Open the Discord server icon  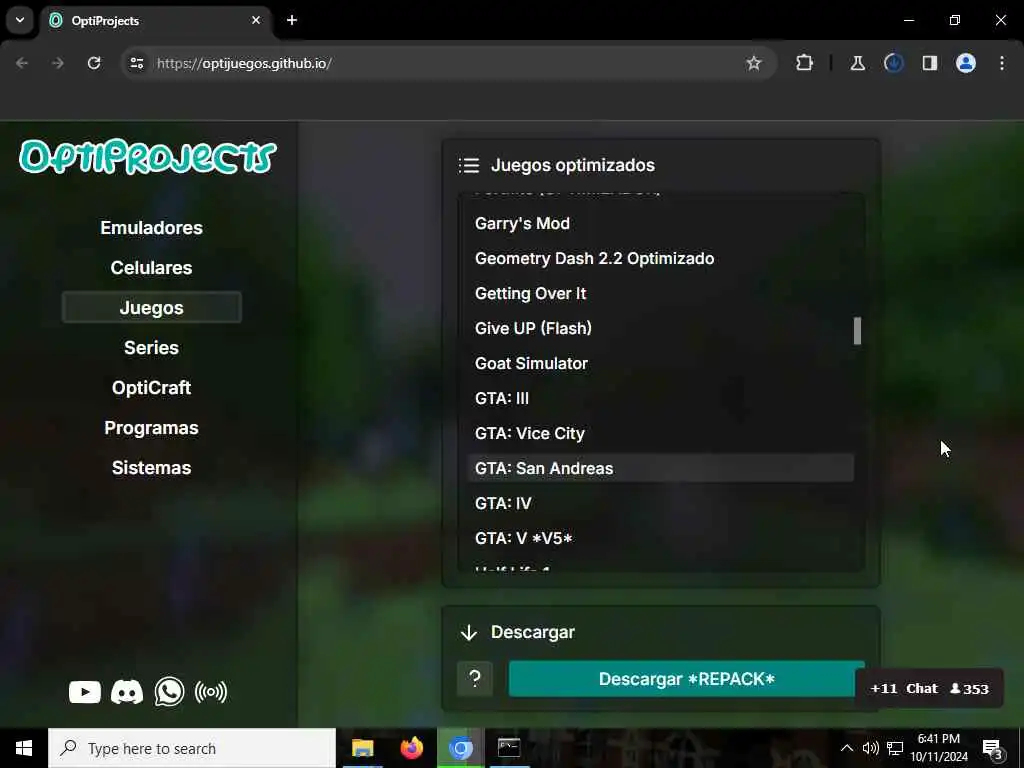coord(127,692)
